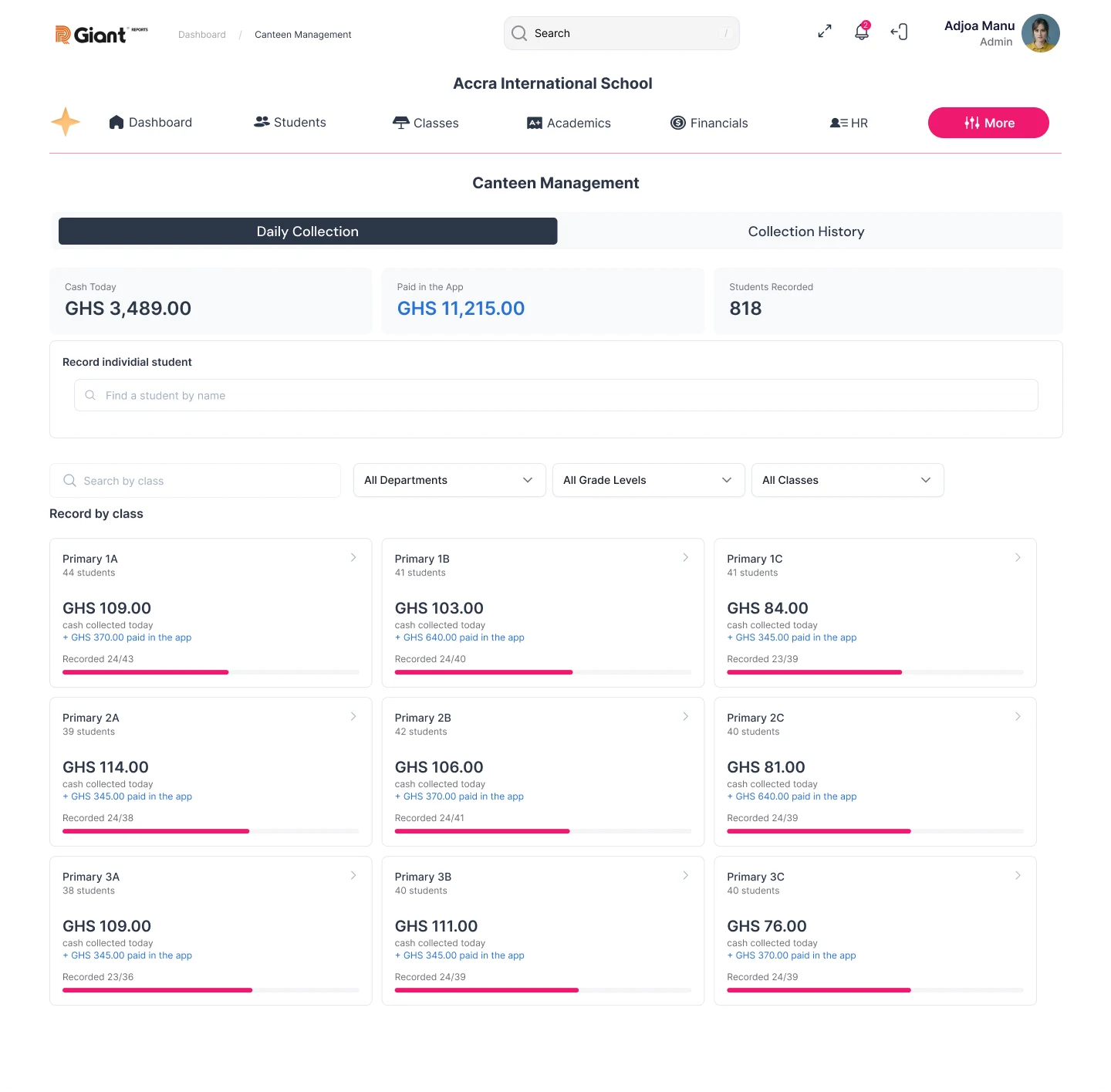This screenshot has width=1111, height=1092.
Task: Expand the All Classes dropdown
Action: pos(848,480)
